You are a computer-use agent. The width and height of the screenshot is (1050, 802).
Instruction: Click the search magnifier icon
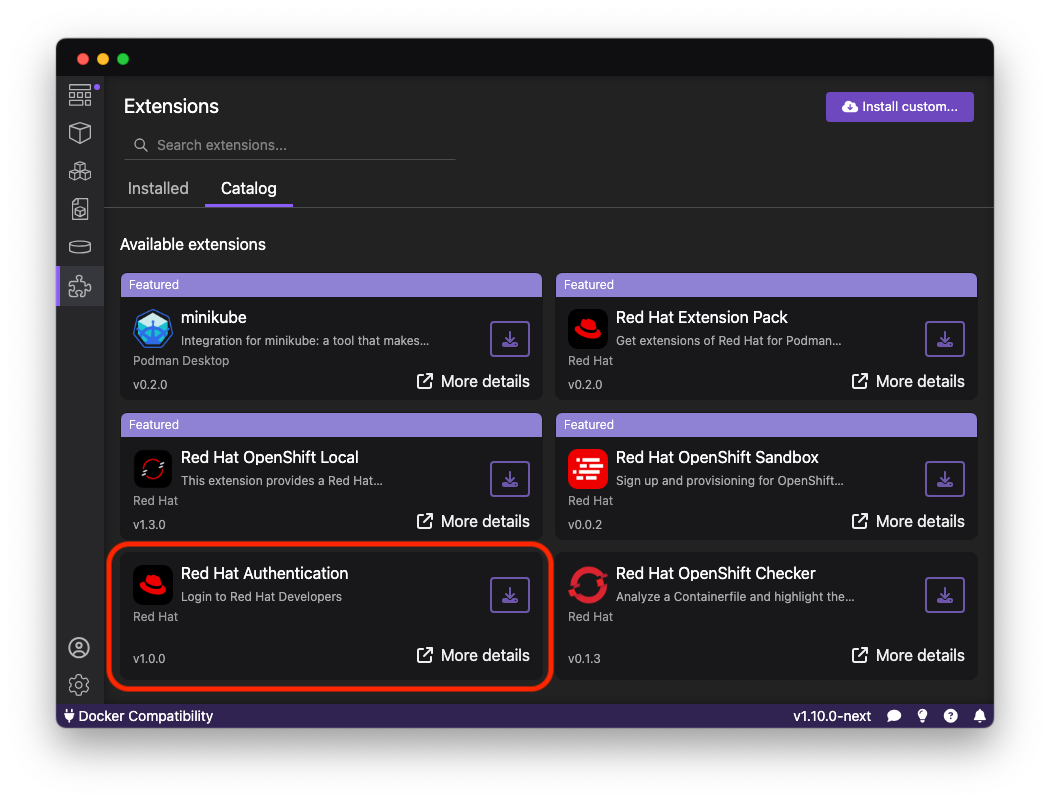pyautogui.click(x=141, y=145)
